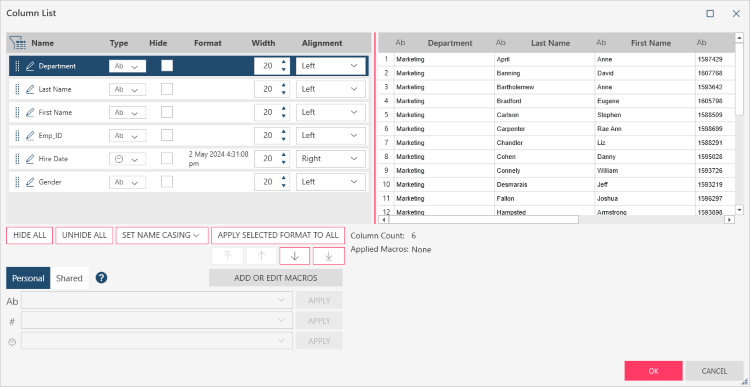This screenshot has height=387, width=750.
Task: Grab the drag handle of Gender row
Action: click(18, 182)
